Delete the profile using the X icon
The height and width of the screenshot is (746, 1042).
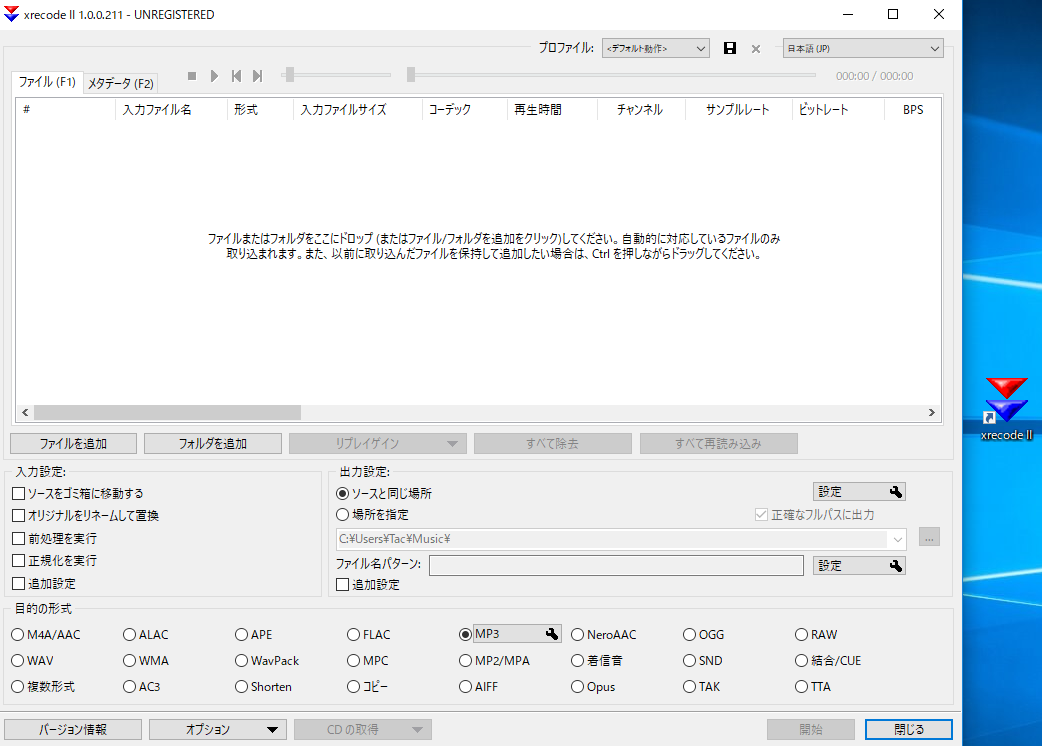click(x=755, y=47)
